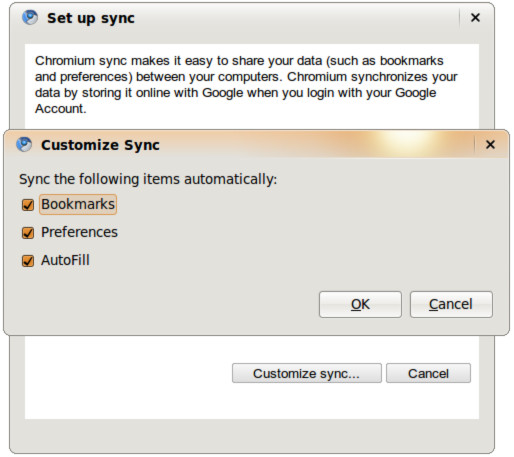
Task: Click the Chromium icon in Set up sync title bar
Action: 30,18
